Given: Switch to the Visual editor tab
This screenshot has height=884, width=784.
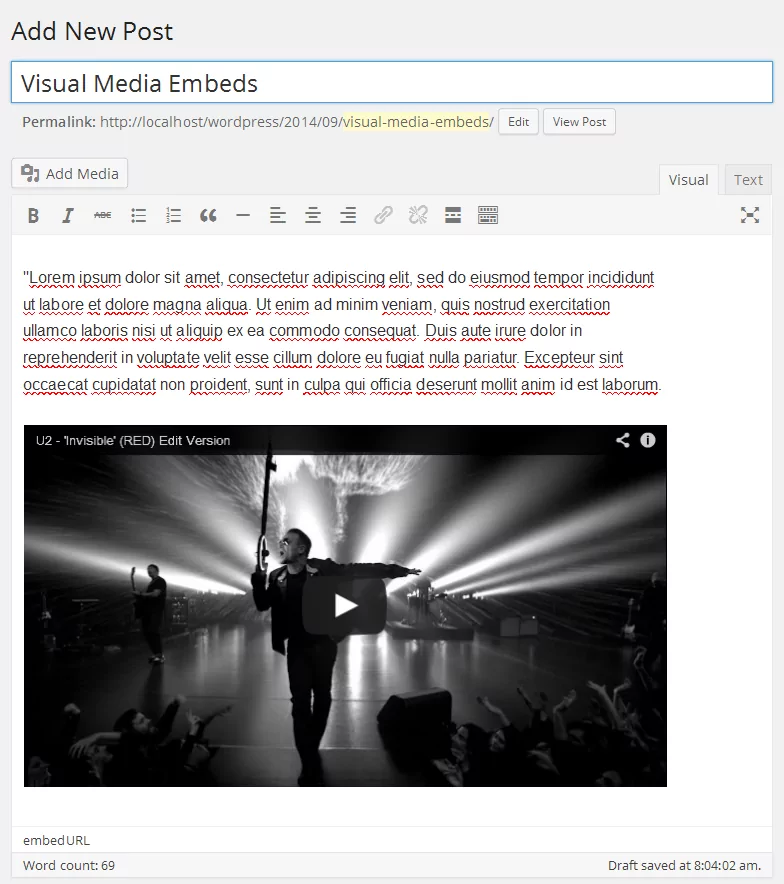Looking at the screenshot, I should coord(688,180).
